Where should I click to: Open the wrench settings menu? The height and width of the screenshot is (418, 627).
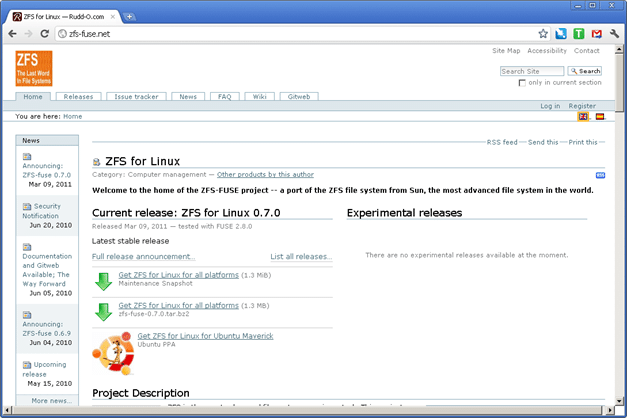(614, 34)
